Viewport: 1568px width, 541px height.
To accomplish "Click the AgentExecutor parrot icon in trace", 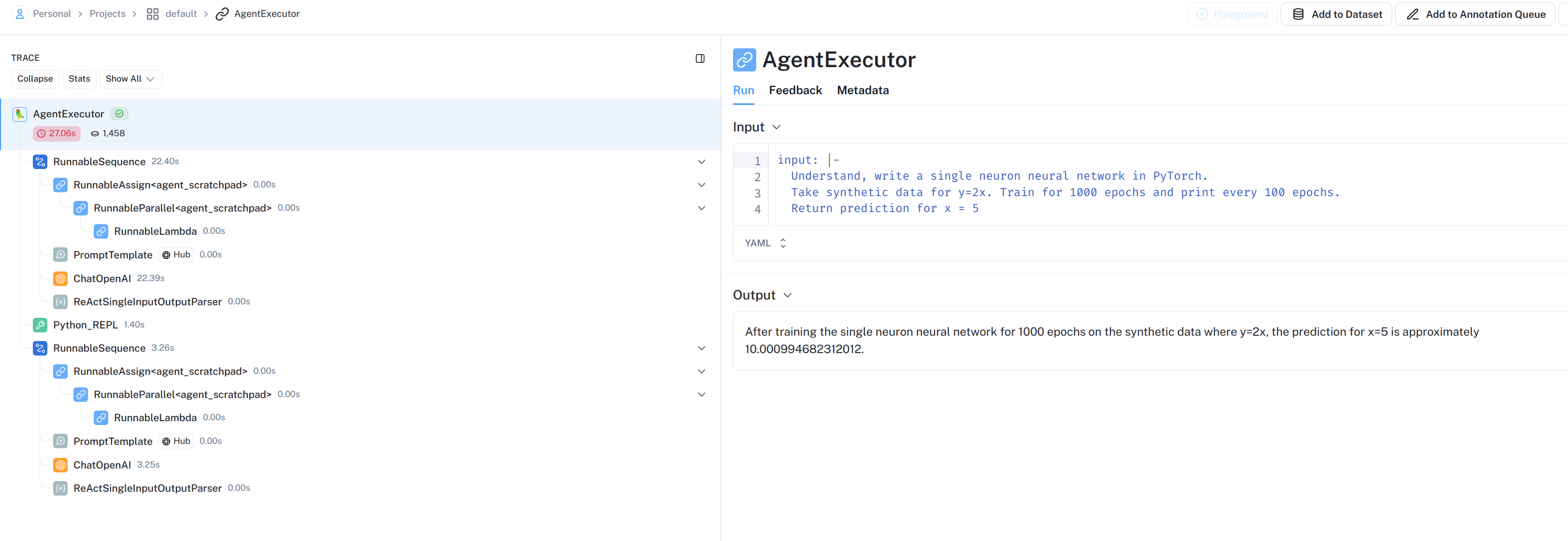I will (19, 114).
